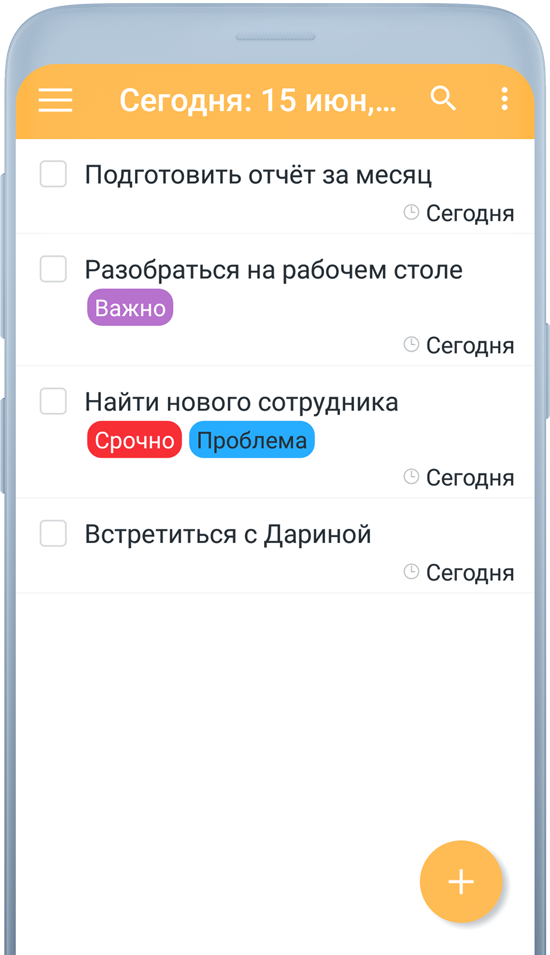The width and height of the screenshot is (550, 955).
Task: Open task Найти нового сотрудника
Action: pyautogui.click(x=241, y=402)
